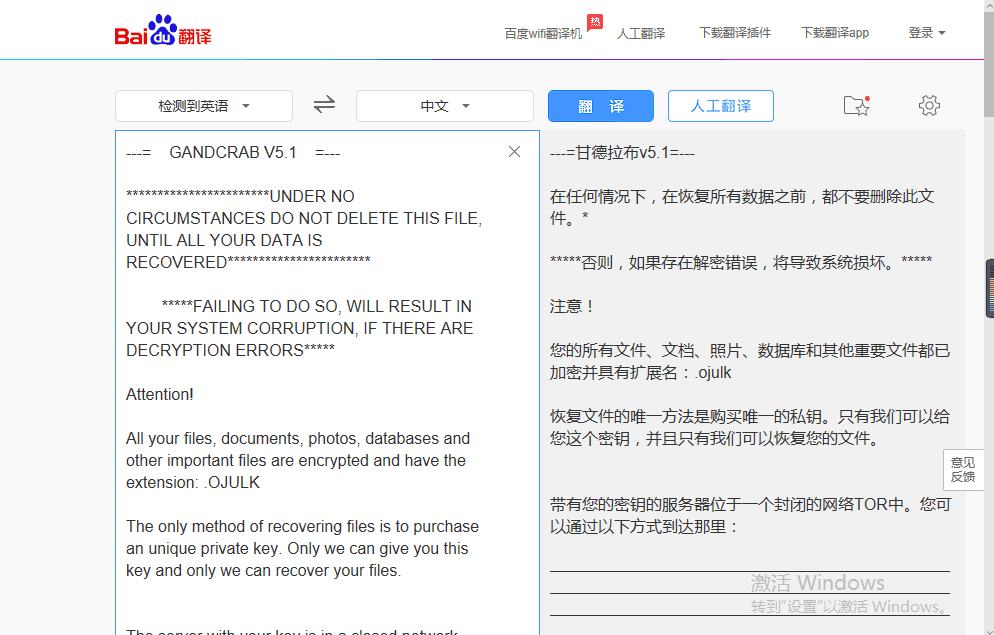
Task: Click the GANDCRAB V5.1 heading text
Action: [x=233, y=153]
